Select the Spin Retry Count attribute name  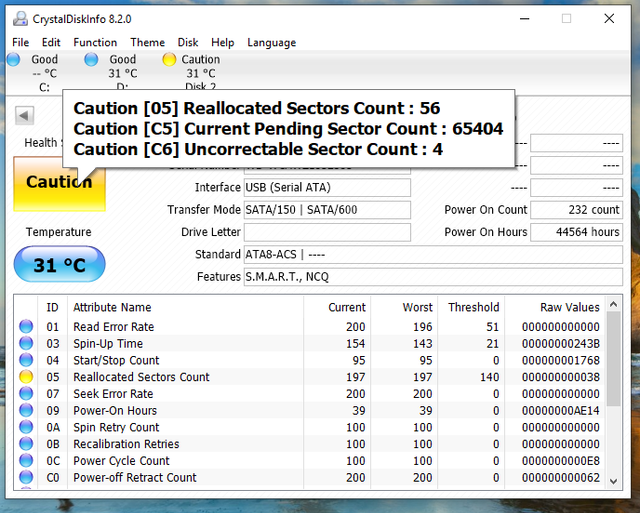pyautogui.click(x=116, y=427)
